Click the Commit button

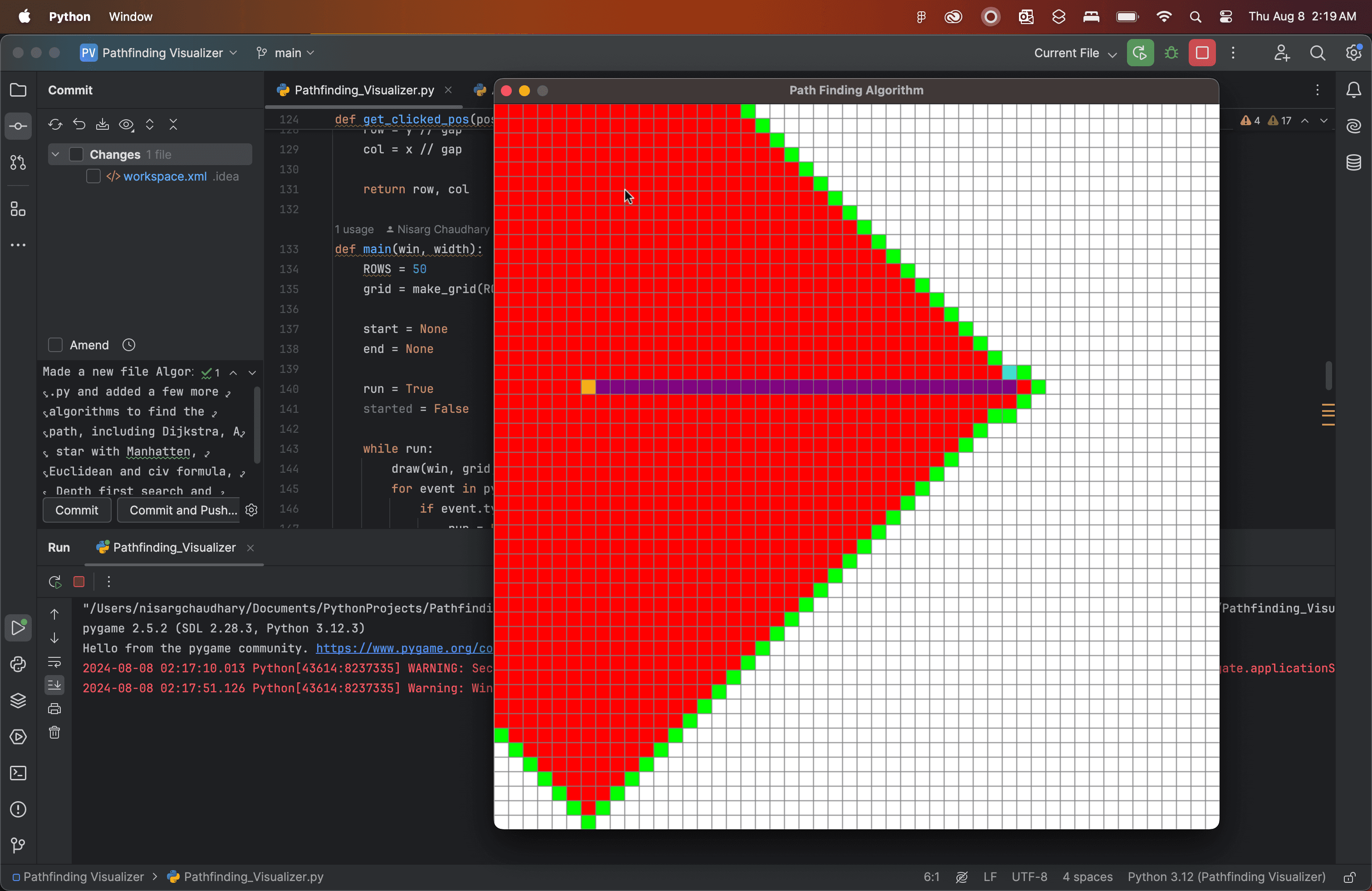(x=76, y=510)
